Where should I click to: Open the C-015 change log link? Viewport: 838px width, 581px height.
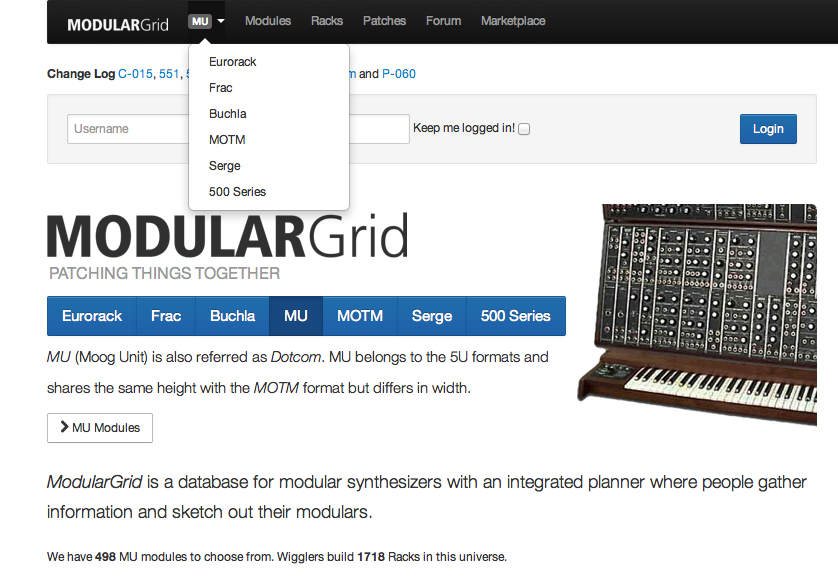[x=135, y=74]
